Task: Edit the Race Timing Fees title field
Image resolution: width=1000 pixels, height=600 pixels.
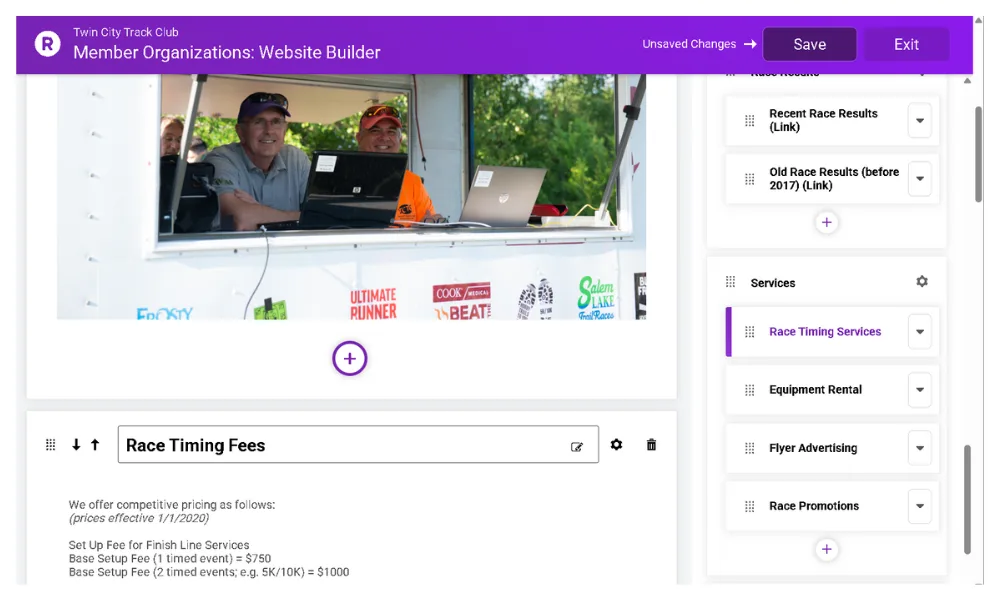Action: (x=358, y=444)
